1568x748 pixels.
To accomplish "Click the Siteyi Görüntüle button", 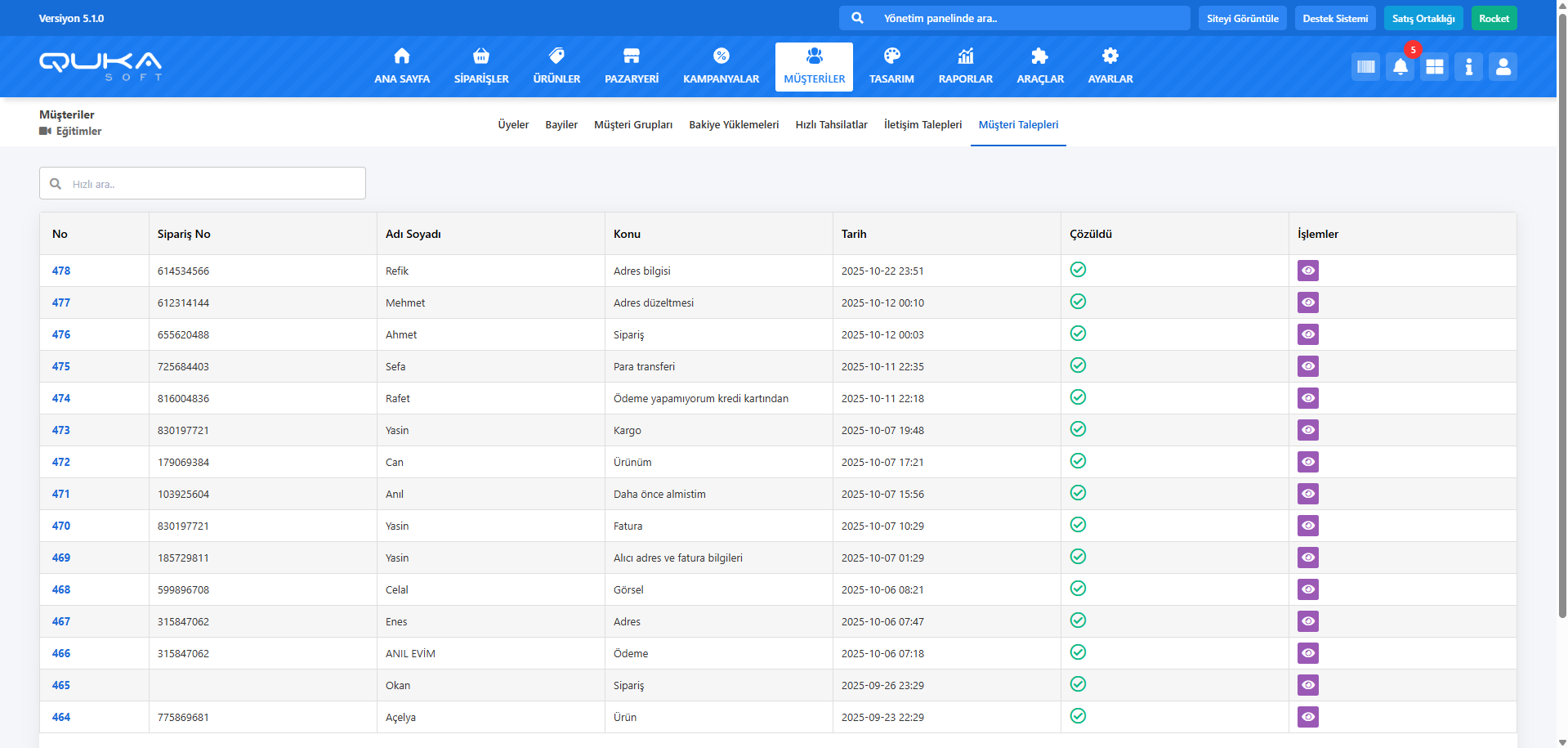I will (x=1242, y=18).
